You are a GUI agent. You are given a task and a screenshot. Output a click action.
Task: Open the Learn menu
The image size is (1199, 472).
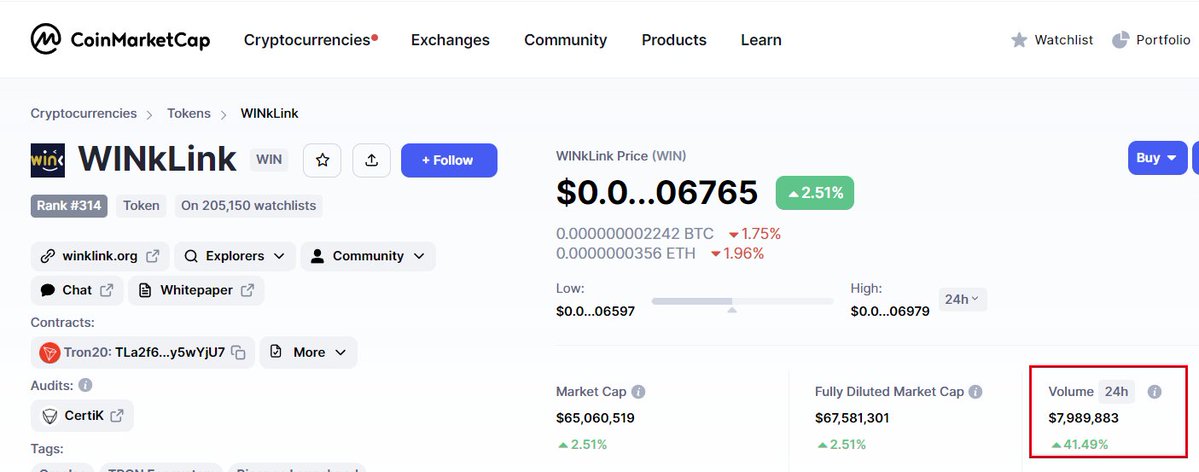pyautogui.click(x=761, y=40)
